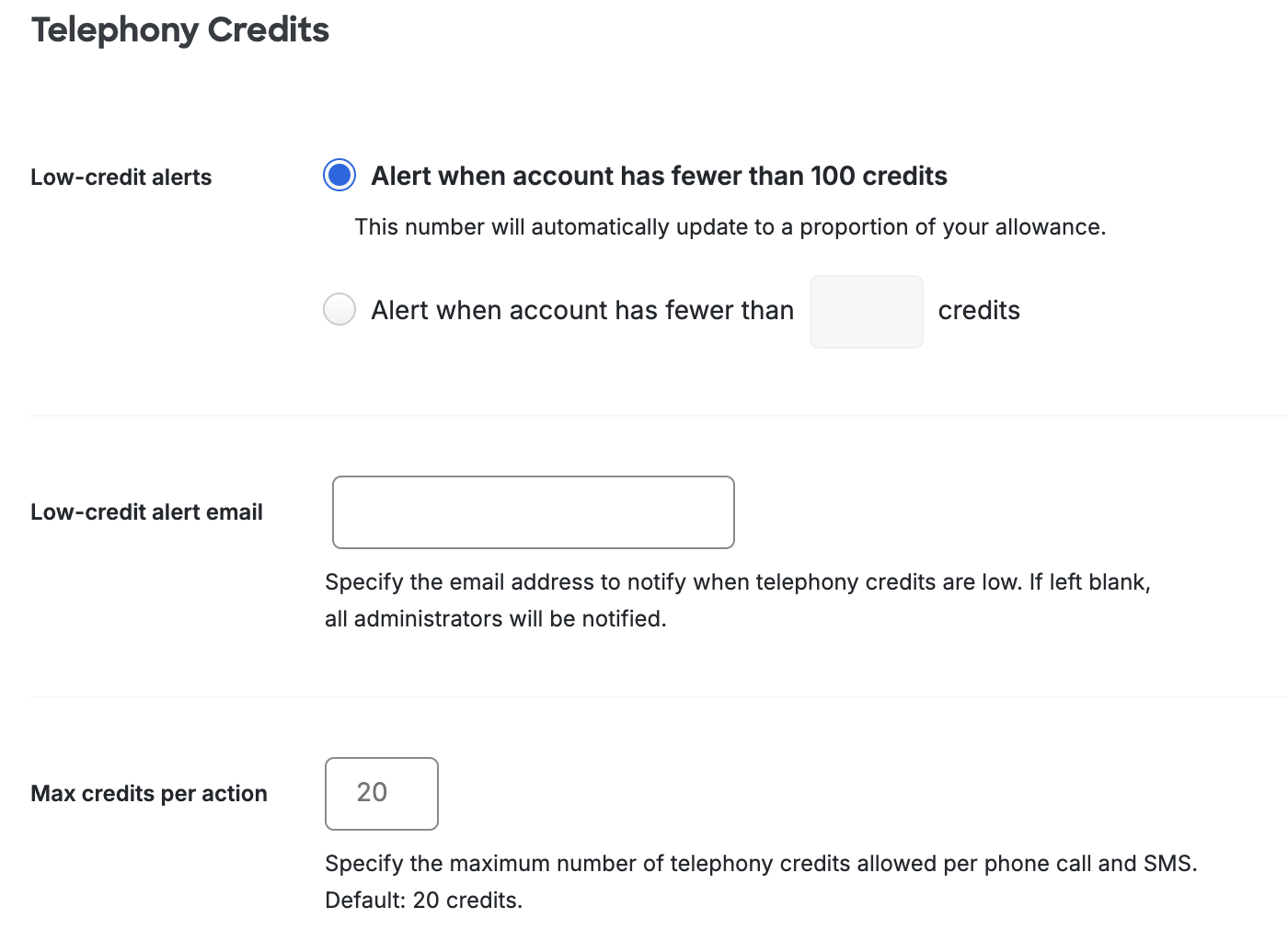This screenshot has width=1288, height=930.
Task: Click the Max credits per action label
Action: [149, 793]
